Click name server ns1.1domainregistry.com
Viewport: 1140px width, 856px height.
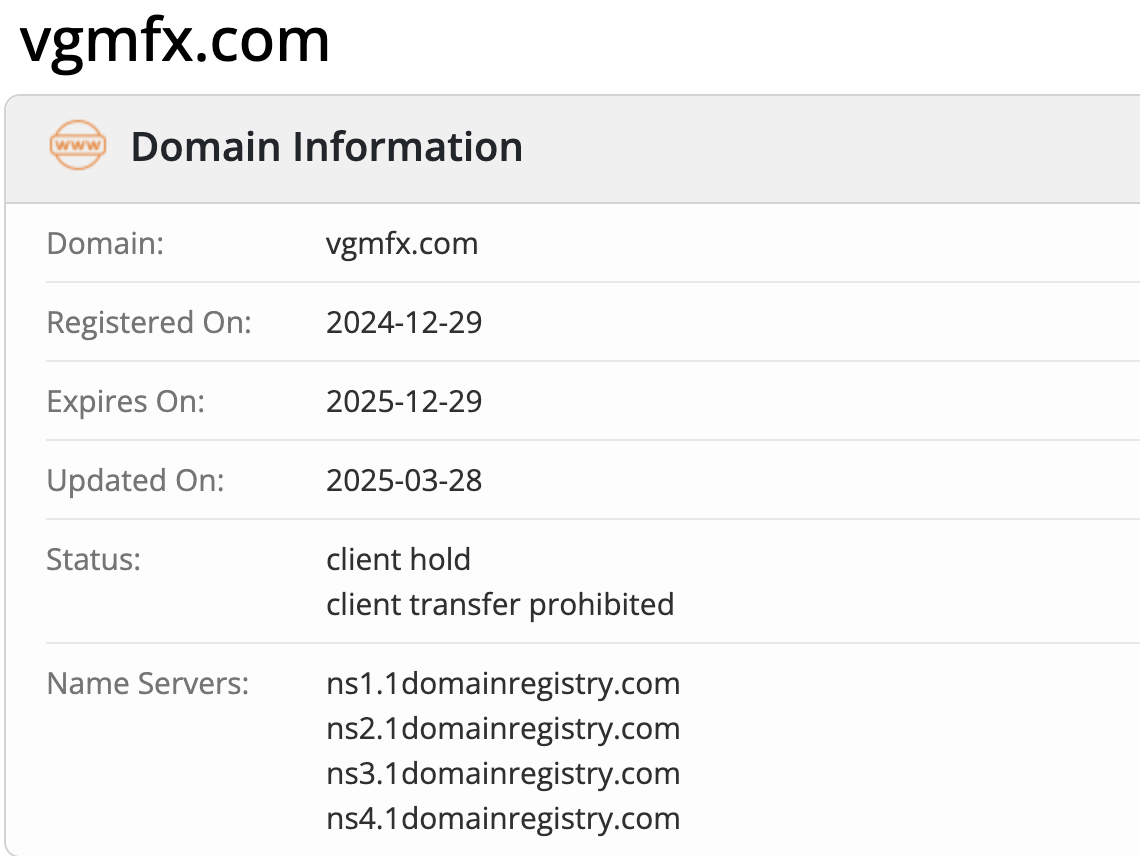pyautogui.click(x=503, y=684)
